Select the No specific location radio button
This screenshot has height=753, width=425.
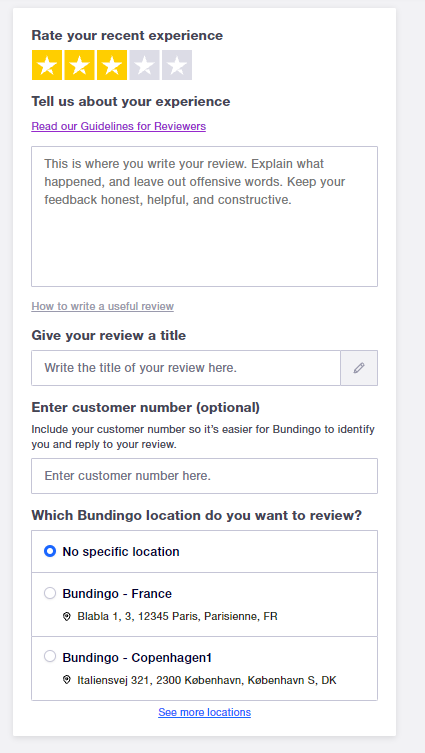point(50,551)
